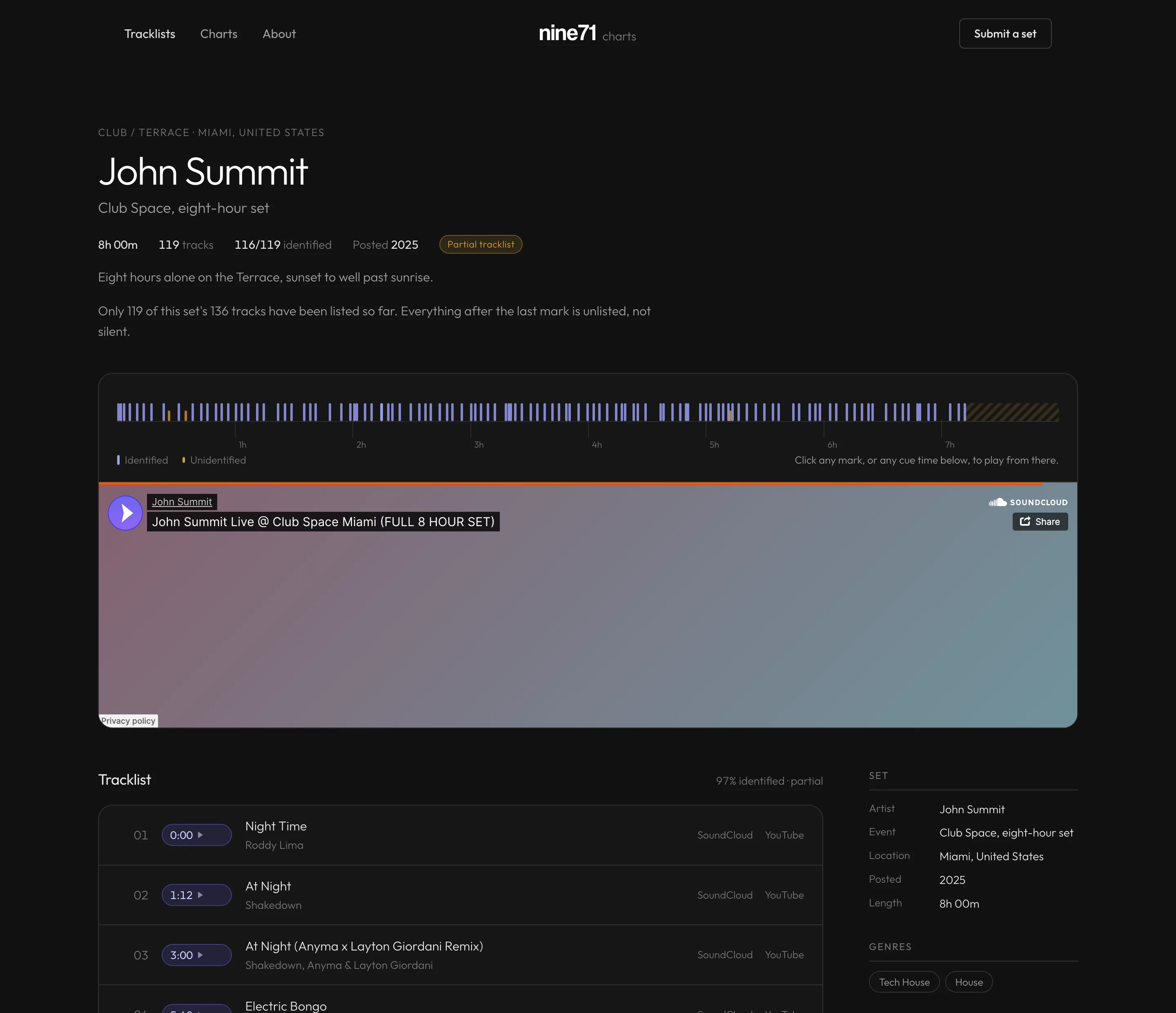
Task: Click the orange progress bar of the player
Action: [x=570, y=483]
